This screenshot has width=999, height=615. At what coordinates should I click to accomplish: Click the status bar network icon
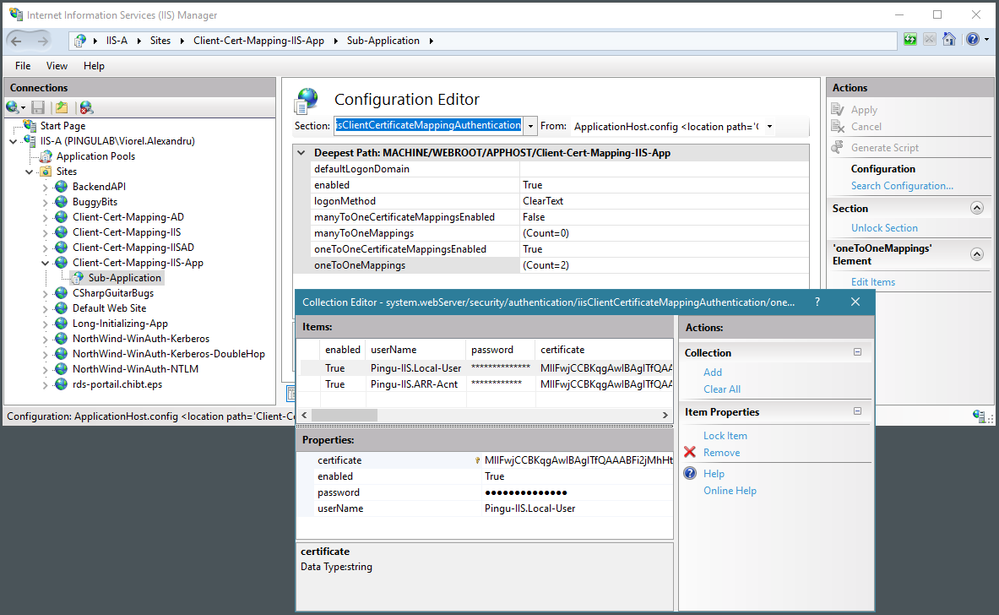(979, 416)
